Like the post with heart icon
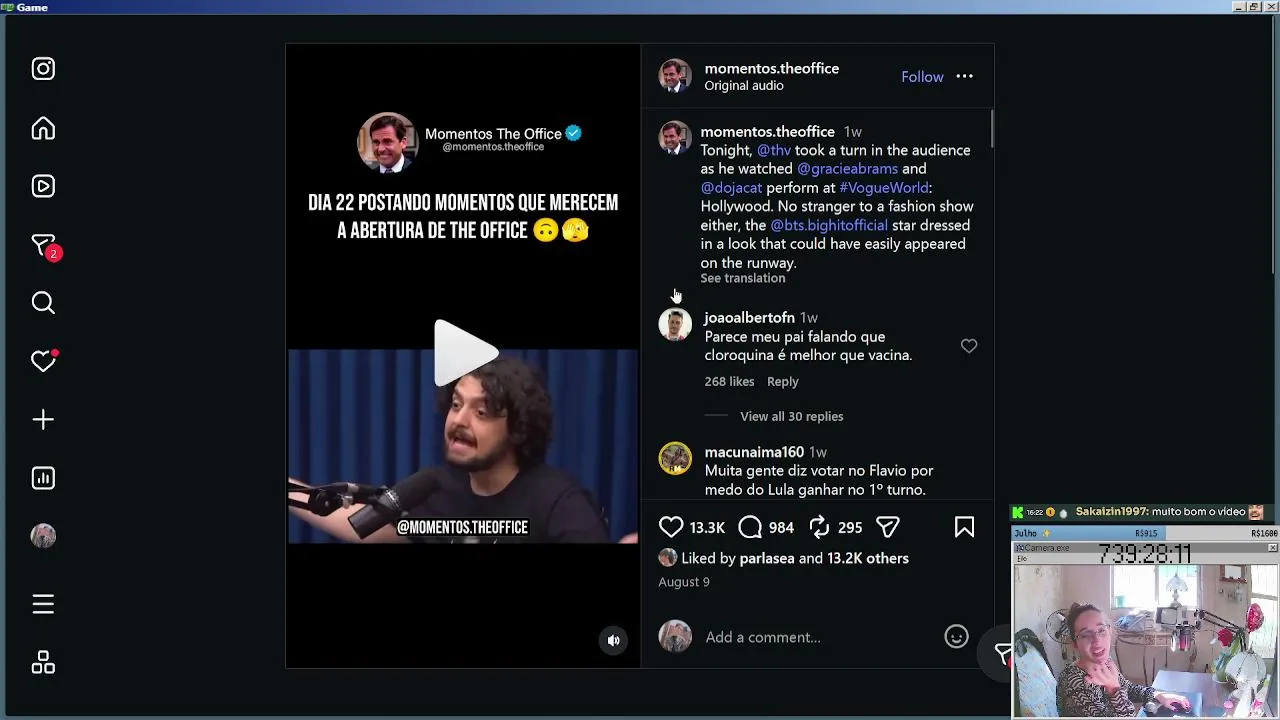Screen dimensions: 1280x720 (x=671, y=527)
